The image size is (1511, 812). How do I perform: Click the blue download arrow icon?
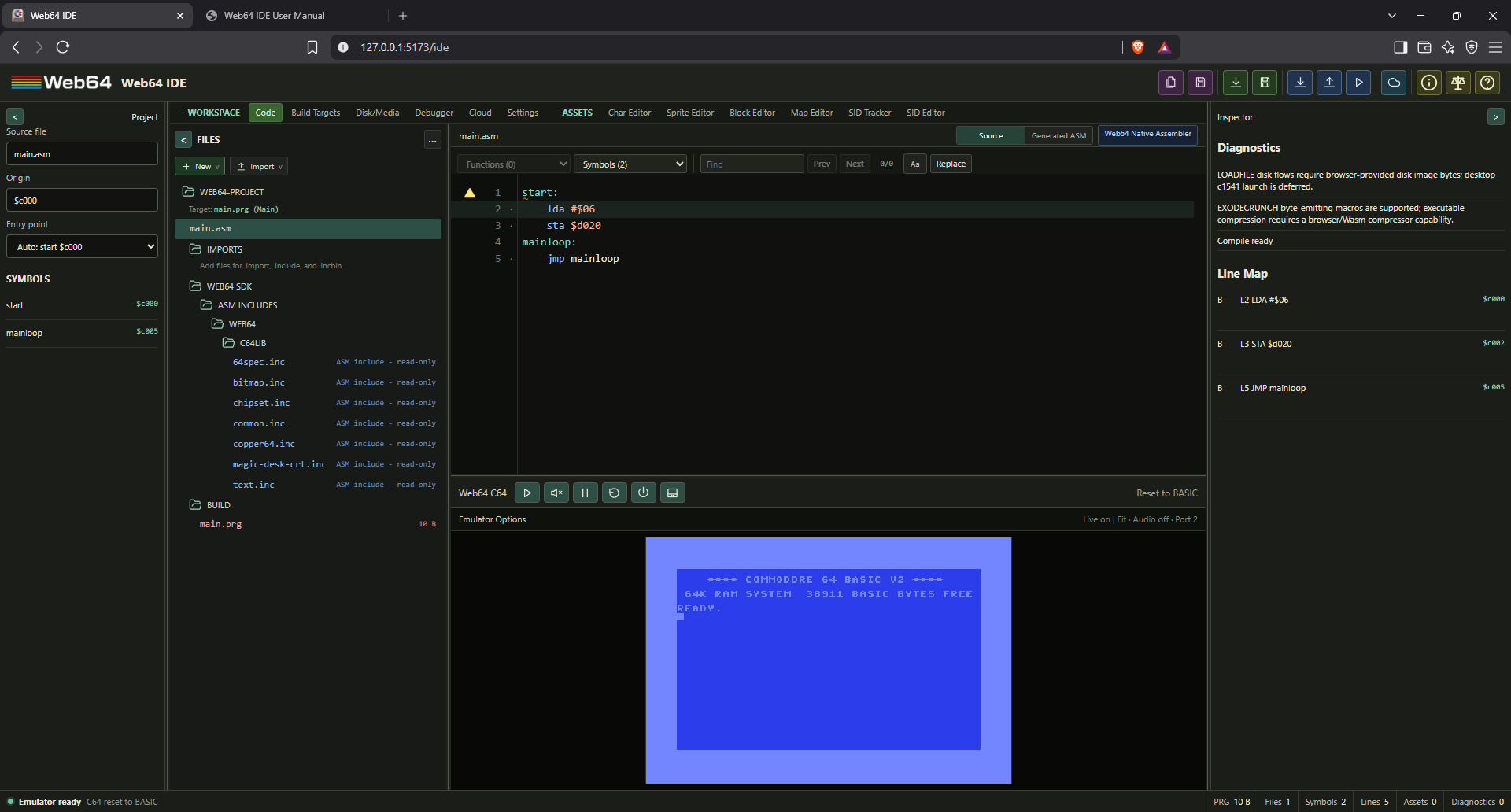click(1300, 83)
